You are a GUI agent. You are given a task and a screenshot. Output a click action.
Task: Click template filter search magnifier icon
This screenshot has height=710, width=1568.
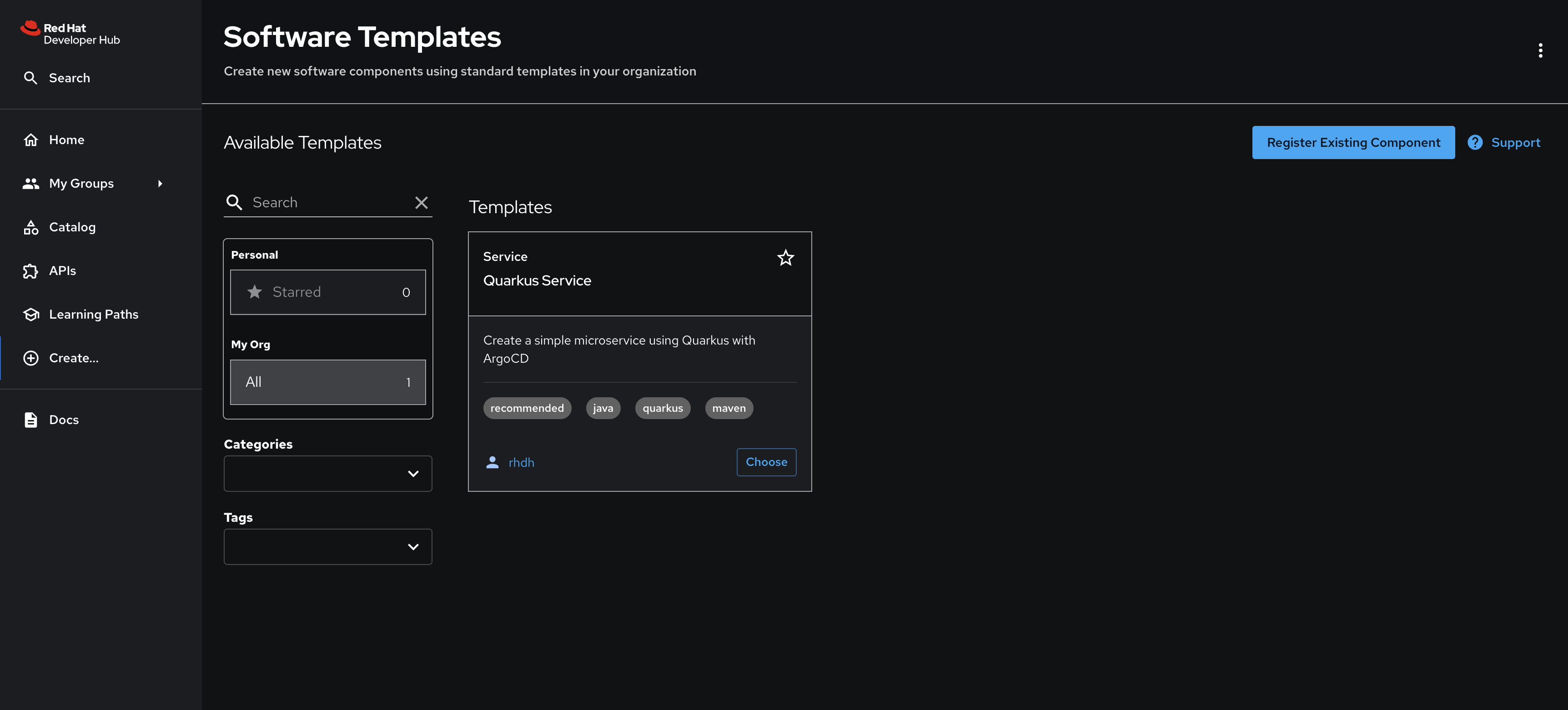click(x=234, y=203)
